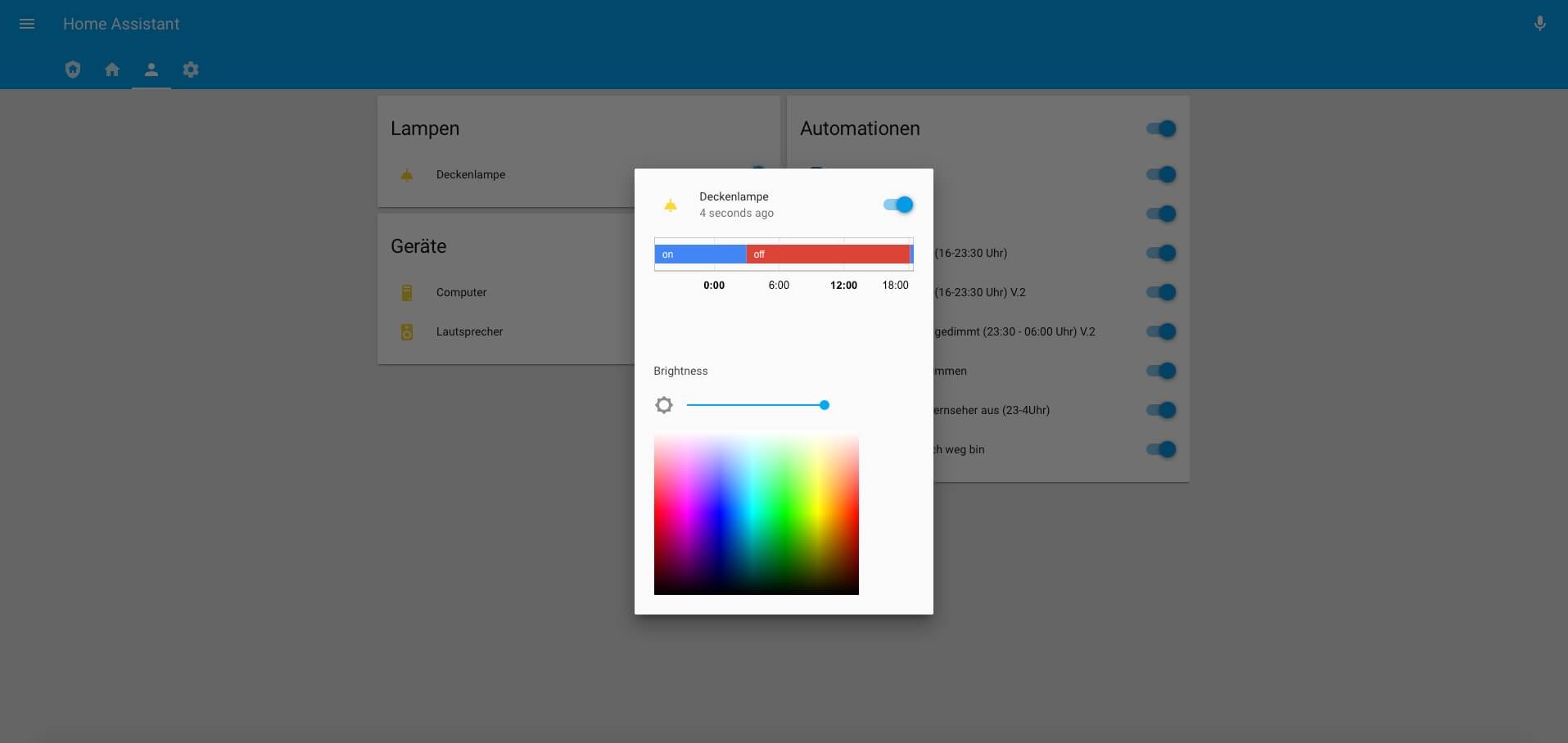Click the Deckenlampe bulb icon in dialog
Screen dimensions: 1568x743
tap(670, 205)
